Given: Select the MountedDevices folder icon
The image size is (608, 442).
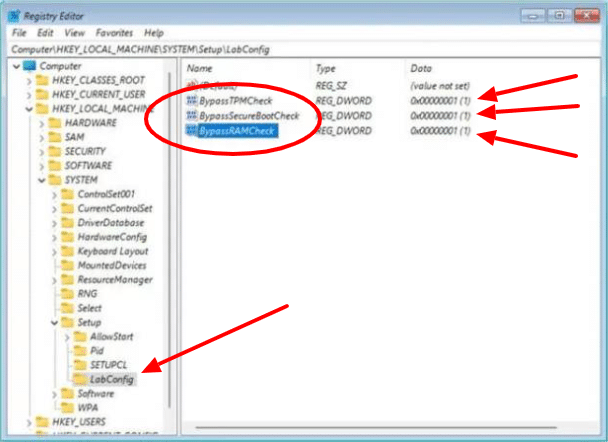Looking at the screenshot, I should click(67, 266).
